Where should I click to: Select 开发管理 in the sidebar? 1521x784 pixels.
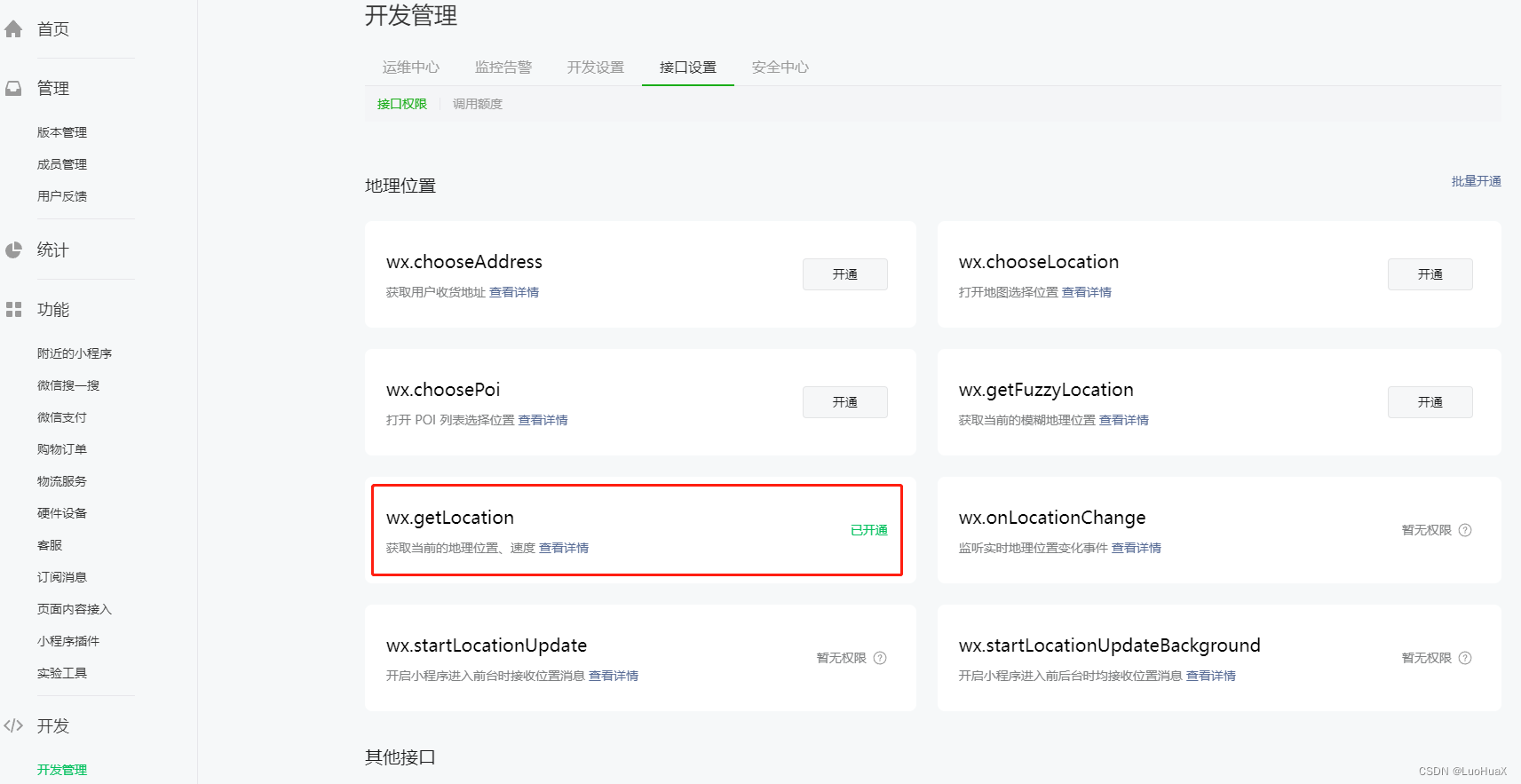[x=62, y=770]
